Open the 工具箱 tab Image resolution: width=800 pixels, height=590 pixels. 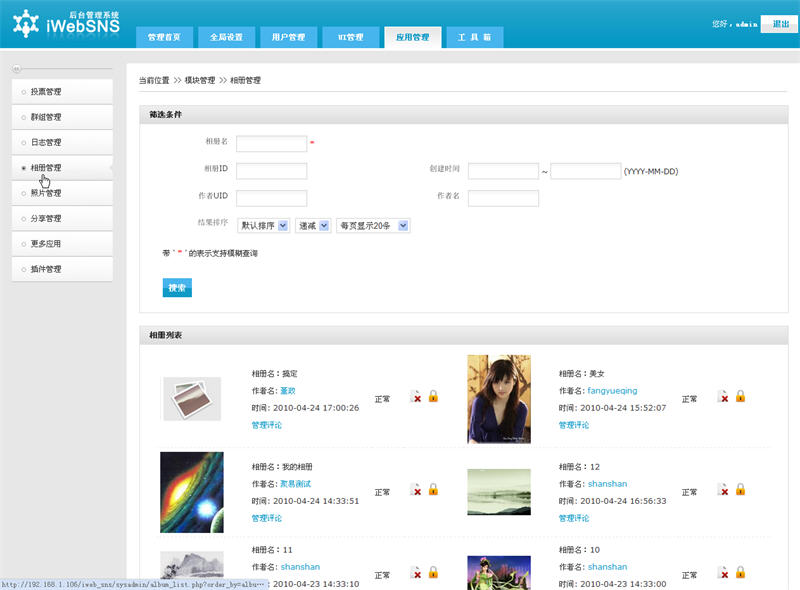[475, 37]
